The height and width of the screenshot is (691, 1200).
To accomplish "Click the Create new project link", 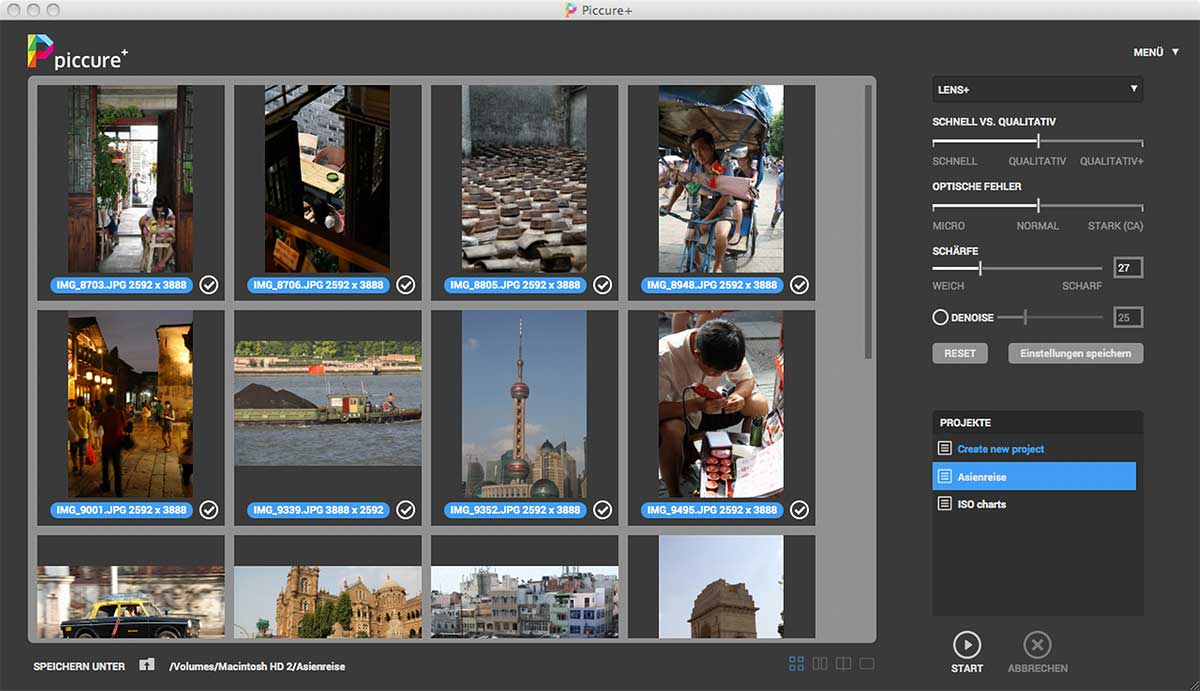I will pyautogui.click(x=1000, y=449).
